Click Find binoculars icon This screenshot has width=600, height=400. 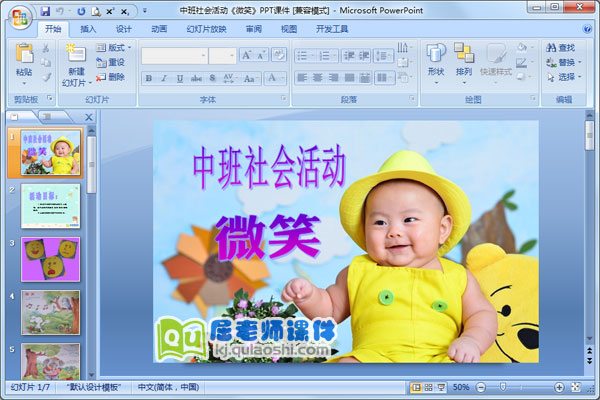[551, 48]
